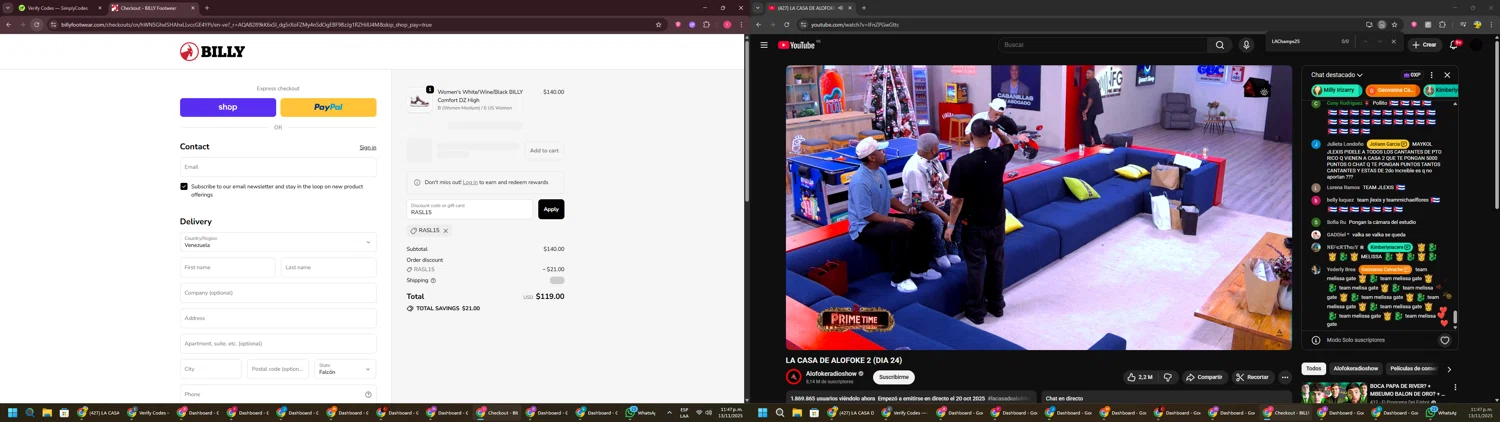Open new tab in the BILLY window
The image size is (1500, 422).
pyautogui.click(x=207, y=8)
